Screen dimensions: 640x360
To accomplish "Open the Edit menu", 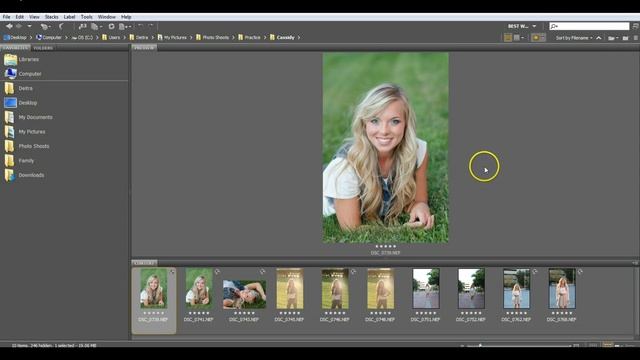I will 20,17.
